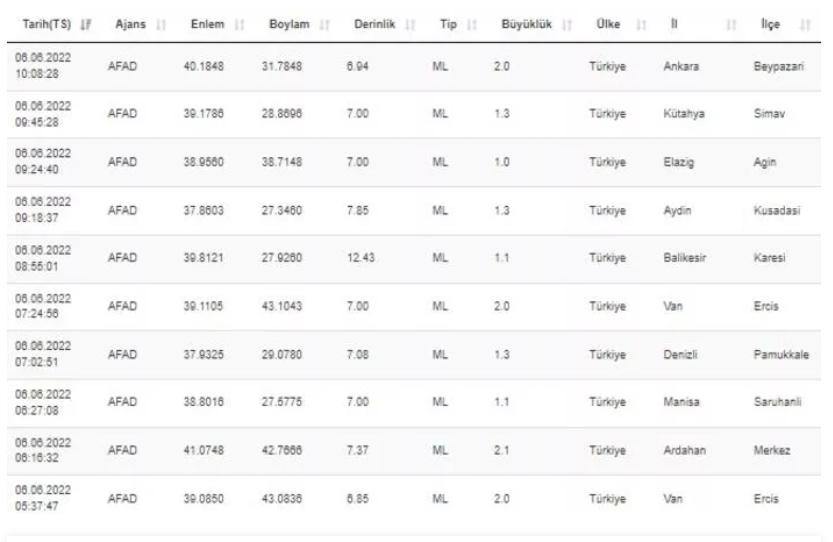Image resolution: width=833 pixels, height=542 pixels.
Task: Click the Ajans column sort arrows
Action: pyautogui.click(x=161, y=24)
